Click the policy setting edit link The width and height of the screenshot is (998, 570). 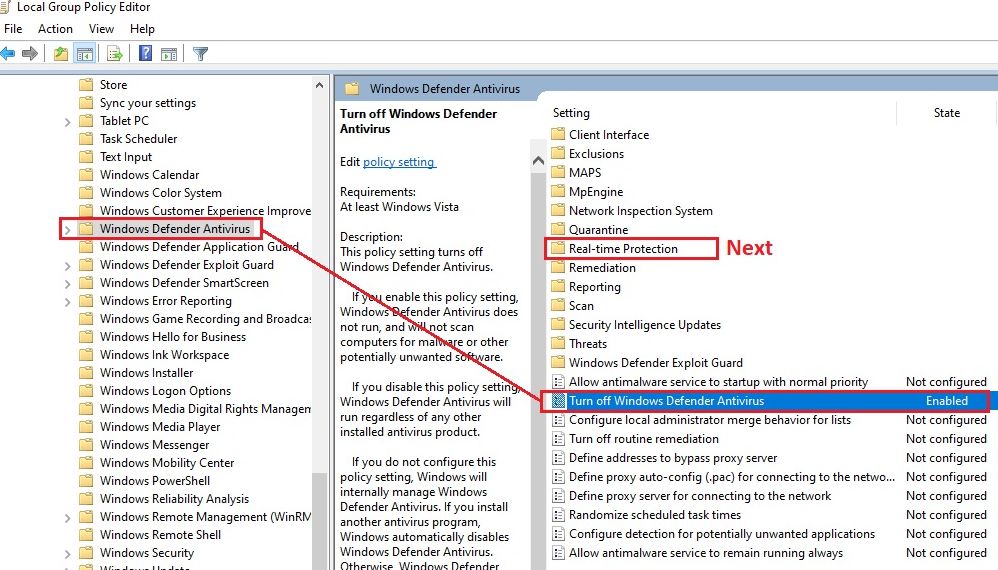click(399, 162)
